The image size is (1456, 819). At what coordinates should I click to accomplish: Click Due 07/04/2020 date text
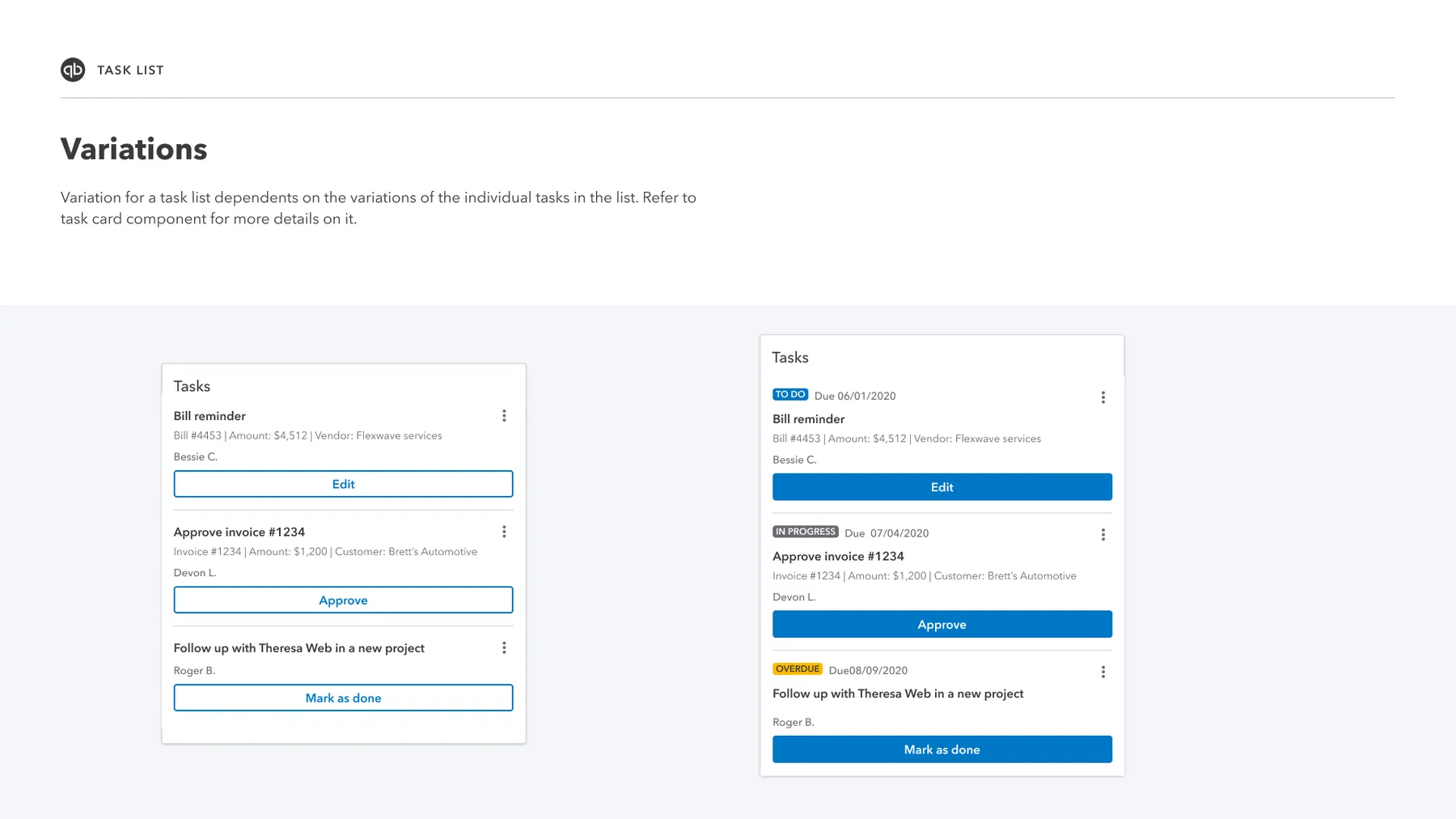[887, 533]
